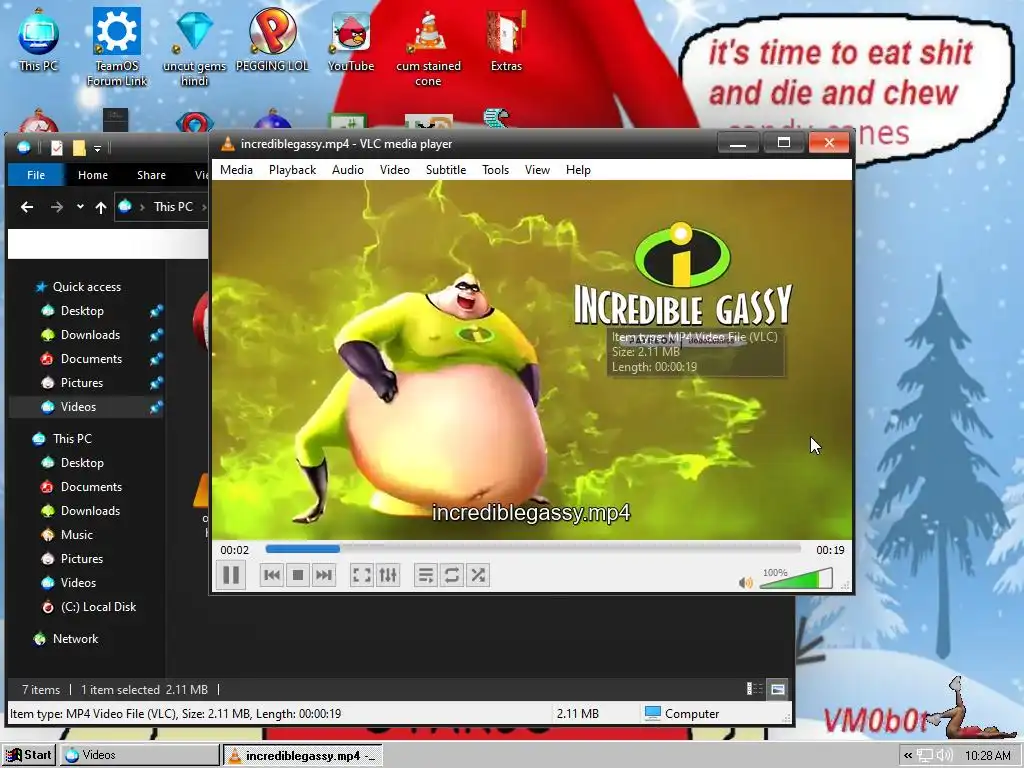
Task: Toggle the VLC playlist view
Action: pos(425,575)
